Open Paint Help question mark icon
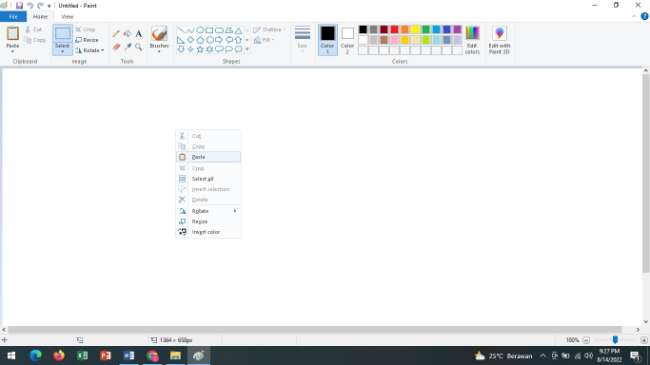This screenshot has width=650, height=365. click(645, 16)
